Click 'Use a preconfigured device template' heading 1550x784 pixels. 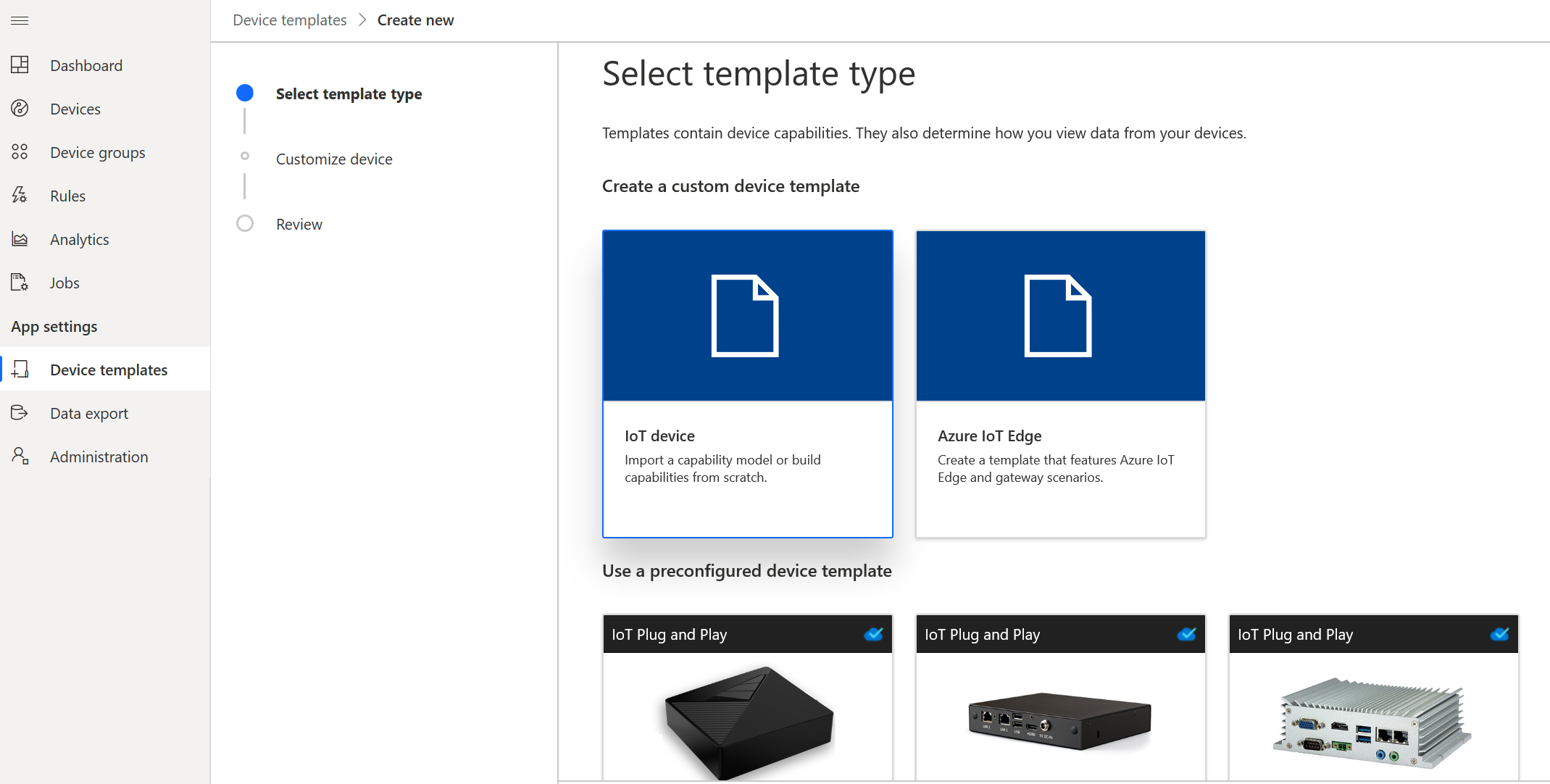(x=746, y=571)
